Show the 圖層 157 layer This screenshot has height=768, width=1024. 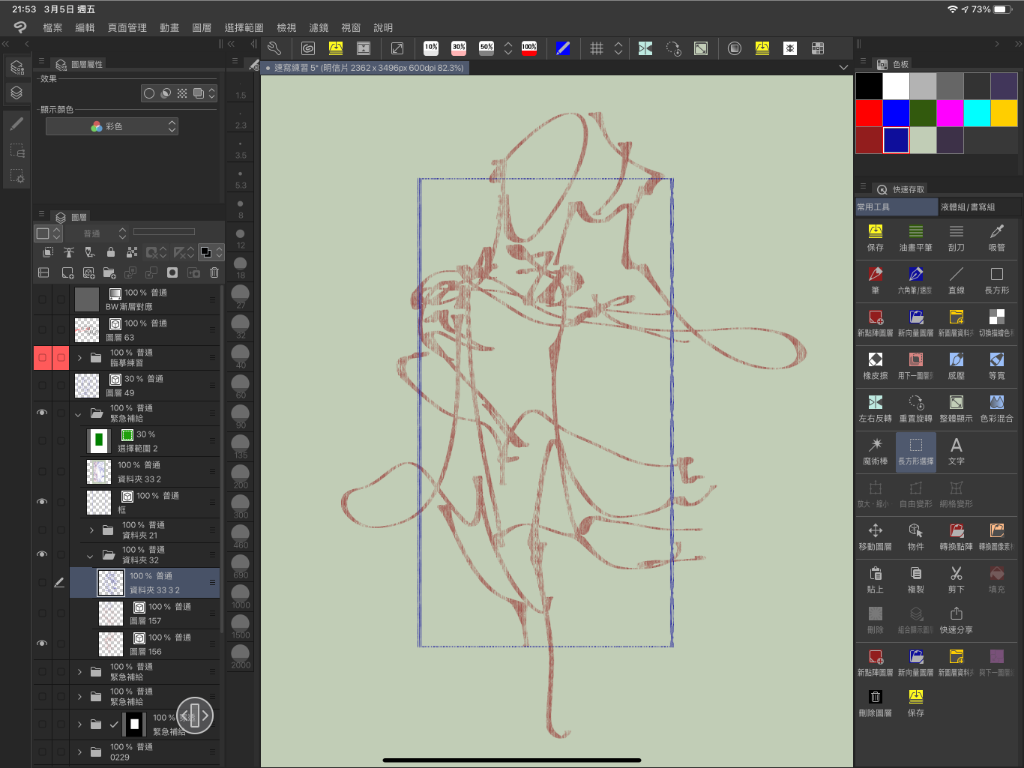42,613
